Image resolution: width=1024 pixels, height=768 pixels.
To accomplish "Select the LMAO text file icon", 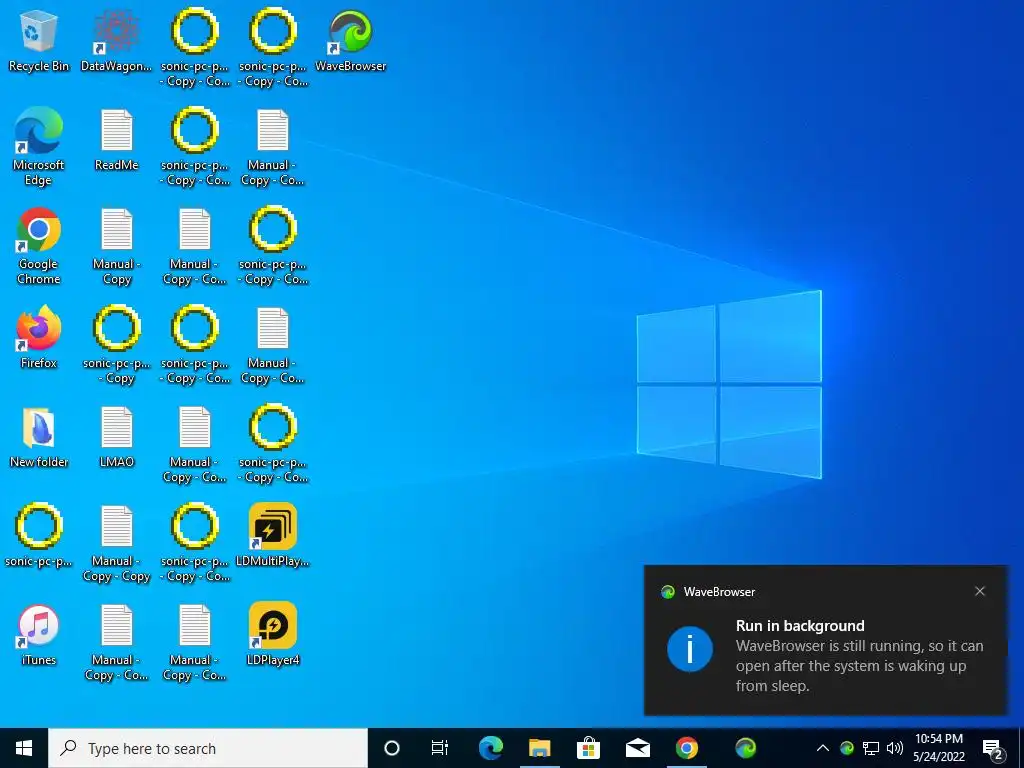I will [x=116, y=436].
